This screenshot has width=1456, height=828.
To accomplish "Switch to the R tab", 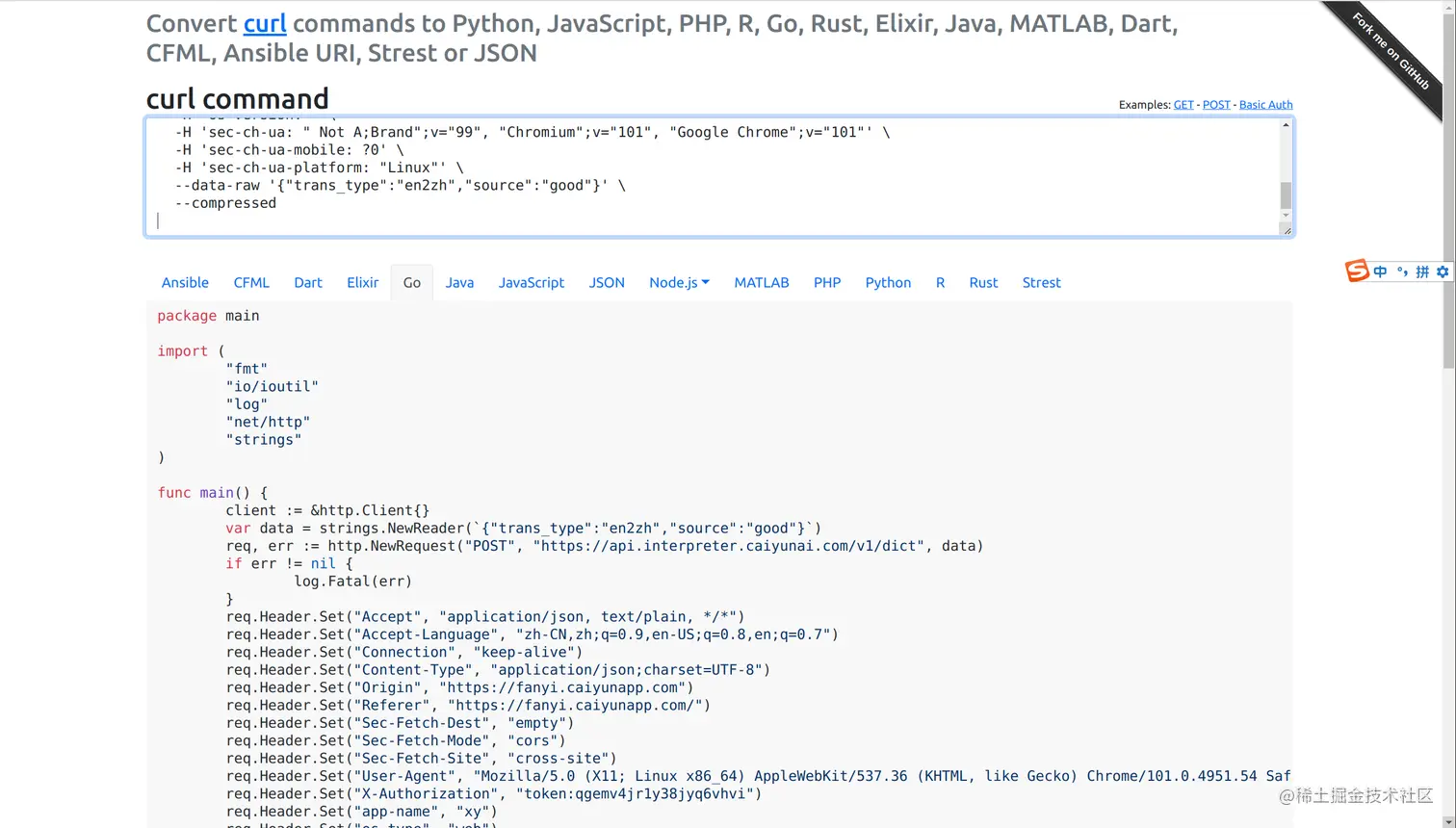I will [940, 282].
